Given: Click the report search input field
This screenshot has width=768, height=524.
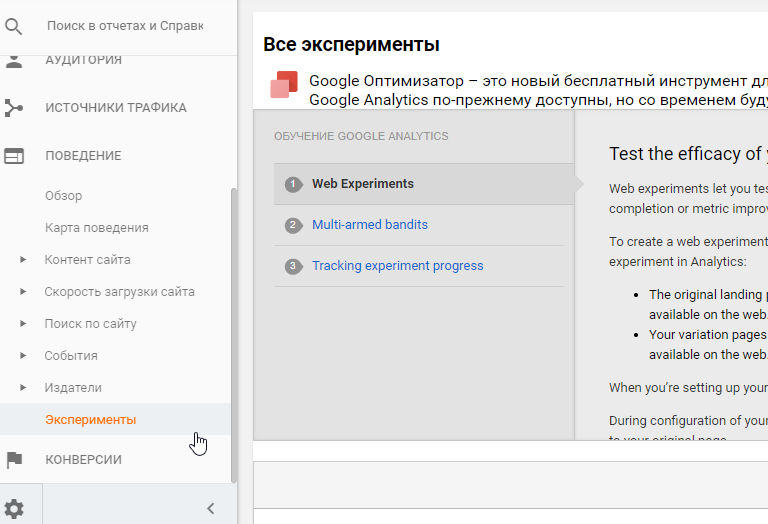Looking at the screenshot, I should pos(125,26).
